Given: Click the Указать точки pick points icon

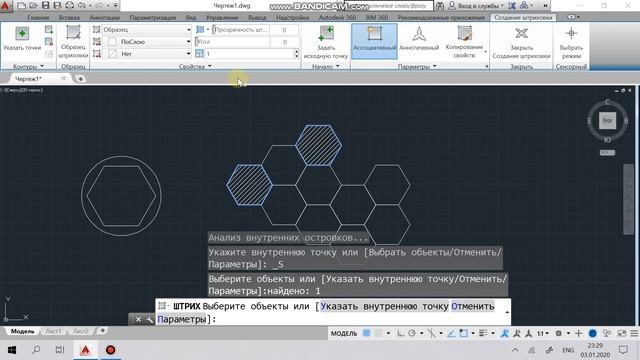Looking at the screenshot, I should [x=22, y=33].
